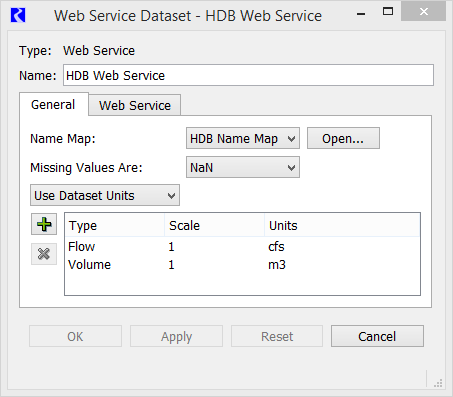Select the Volume row in units table
Image resolution: width=453 pixels, height=397 pixels.
[242, 265]
